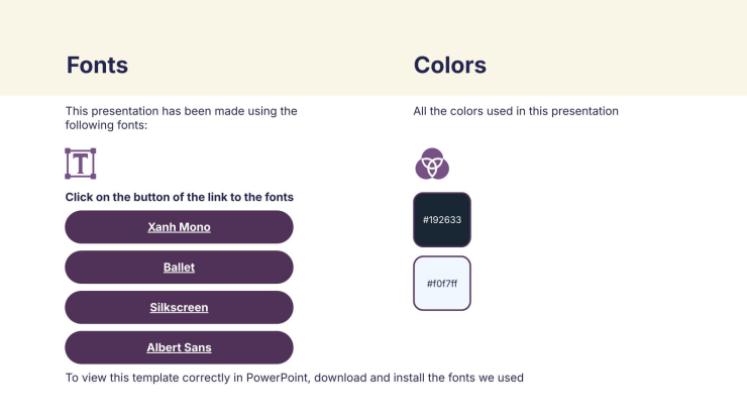The height and width of the screenshot is (420, 747).
Task: Click 'All the colors used in this presentation'
Action: (x=516, y=111)
